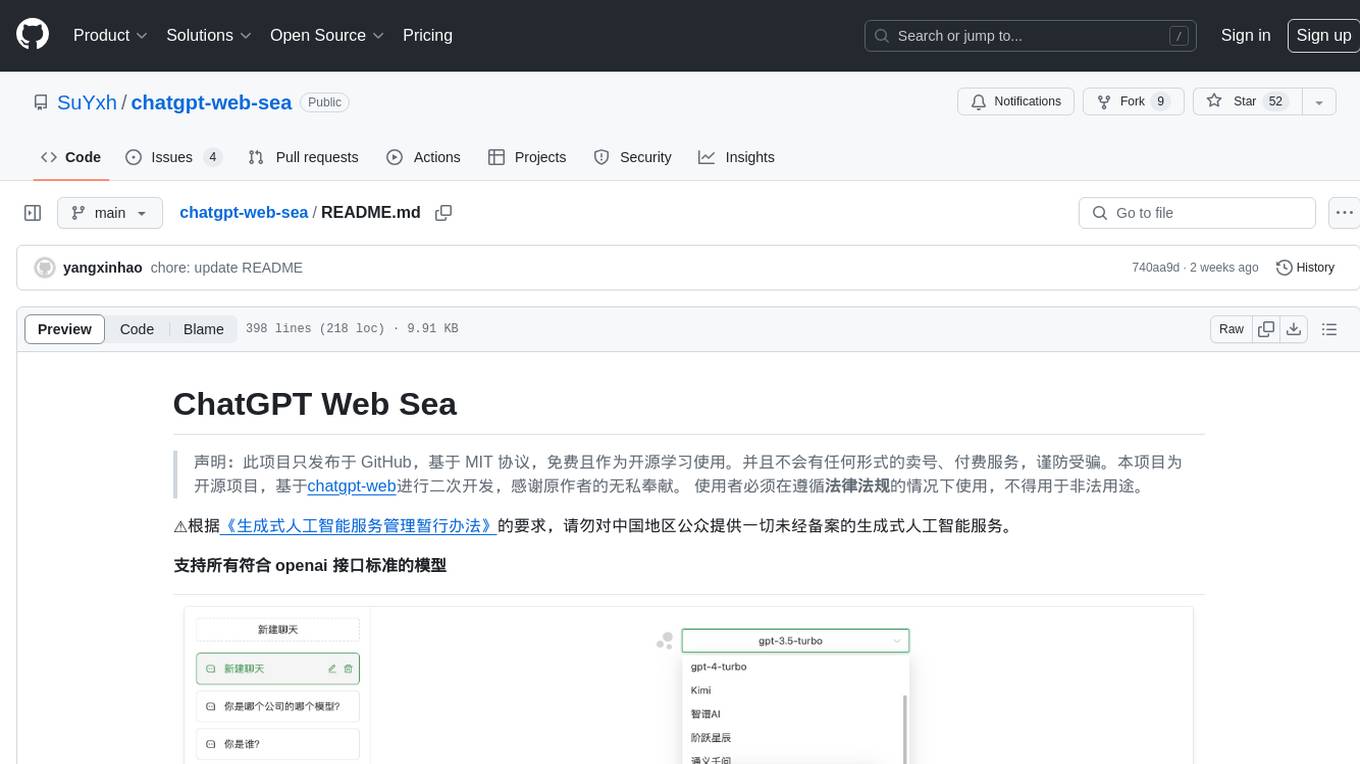Click the Go to file search field
Image resolution: width=1360 pixels, height=764 pixels.
click(1197, 213)
